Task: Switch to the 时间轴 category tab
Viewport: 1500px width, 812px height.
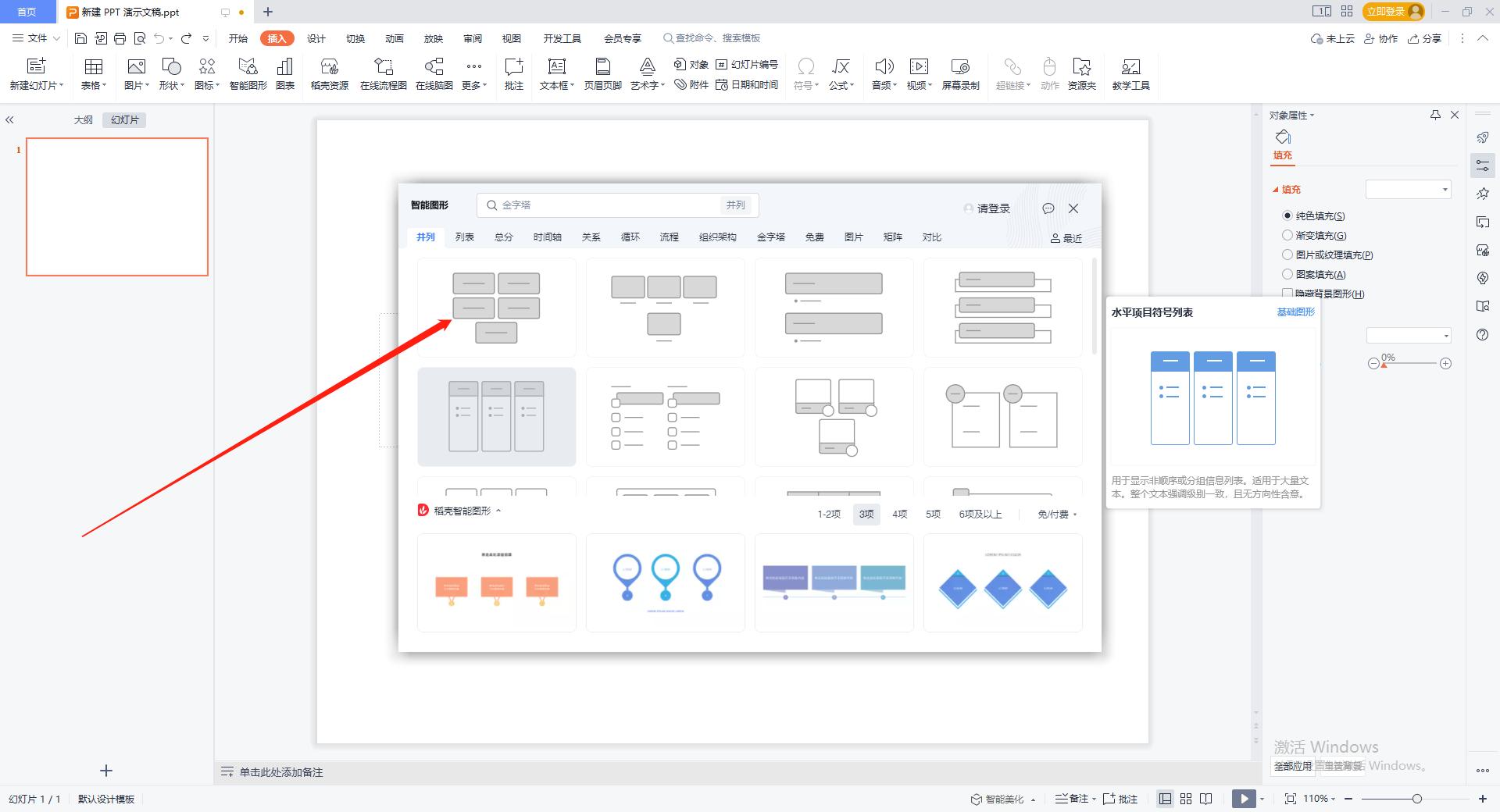Action: tap(547, 237)
